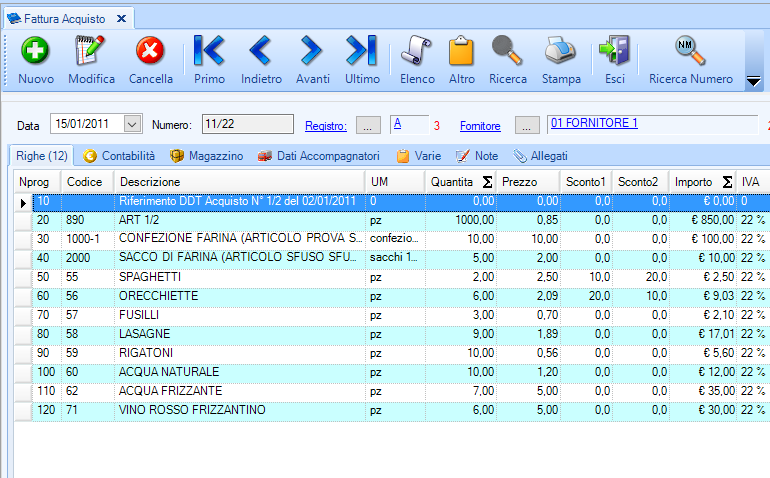Open the 01 FORNITORE 1 link

tap(594, 123)
